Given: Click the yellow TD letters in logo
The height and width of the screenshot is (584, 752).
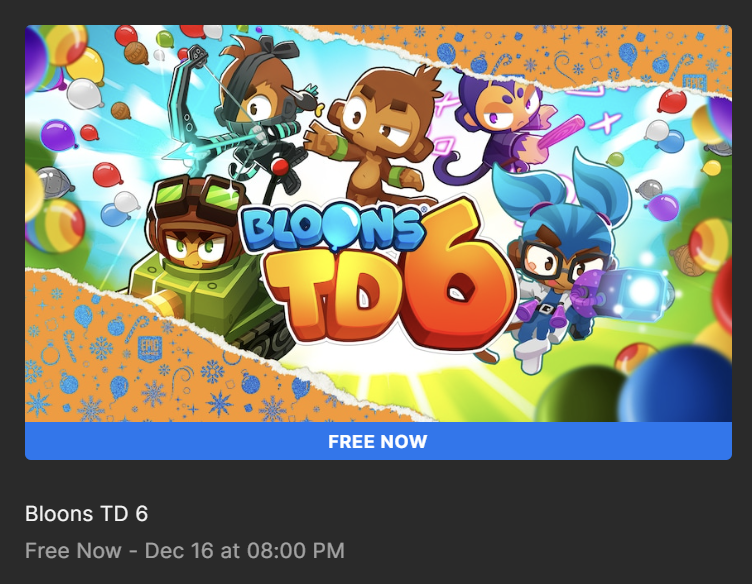Looking at the screenshot, I should 336,297.
